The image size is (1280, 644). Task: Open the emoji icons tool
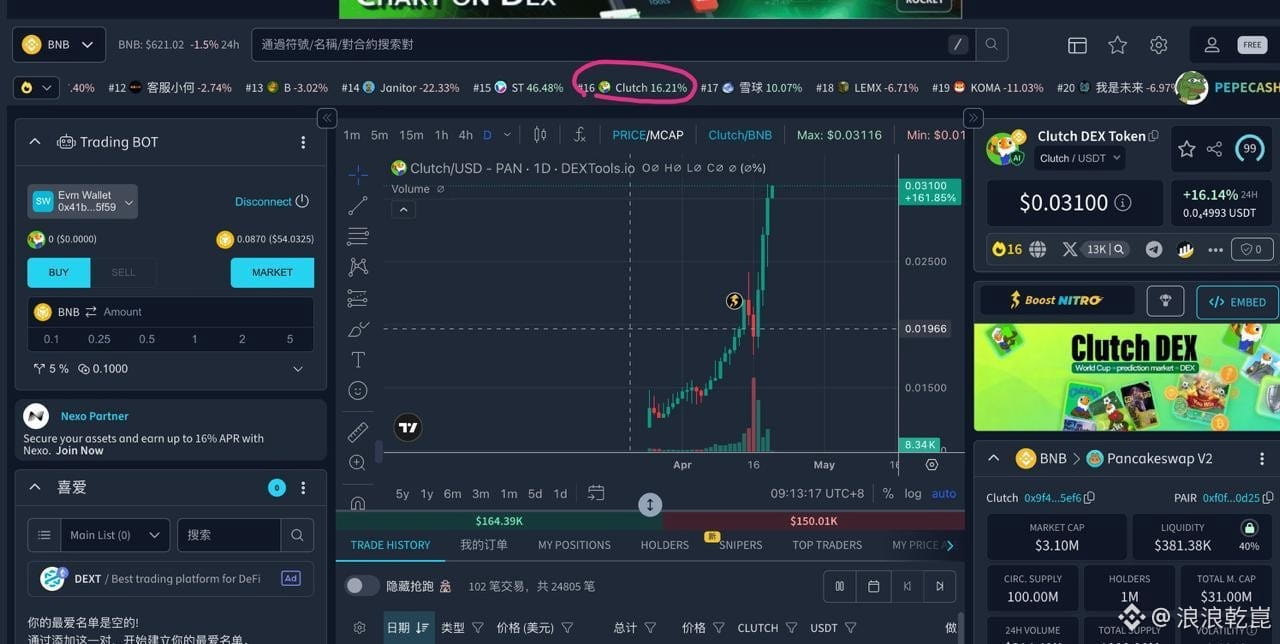pyautogui.click(x=358, y=391)
